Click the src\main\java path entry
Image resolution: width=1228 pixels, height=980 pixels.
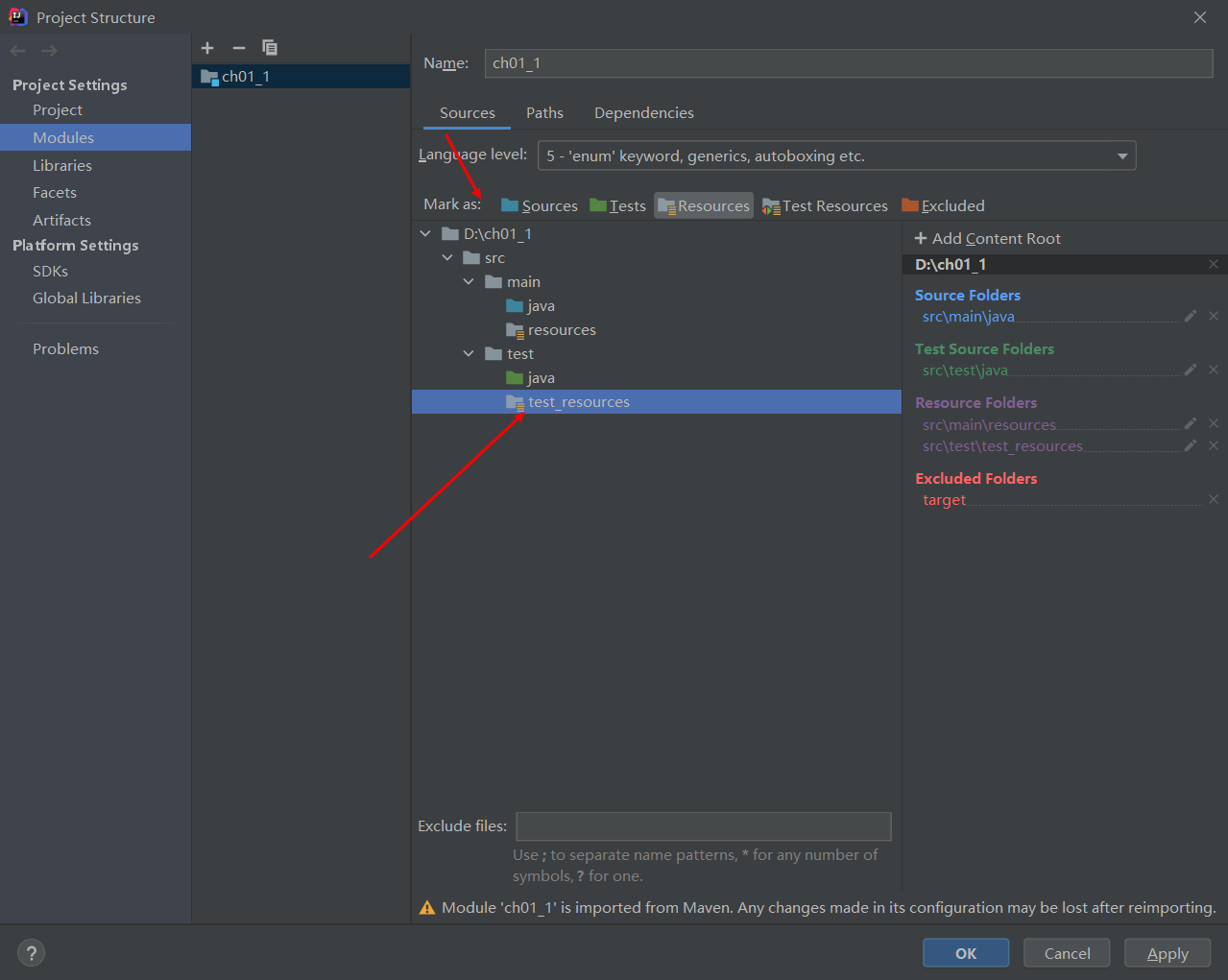tap(969, 317)
